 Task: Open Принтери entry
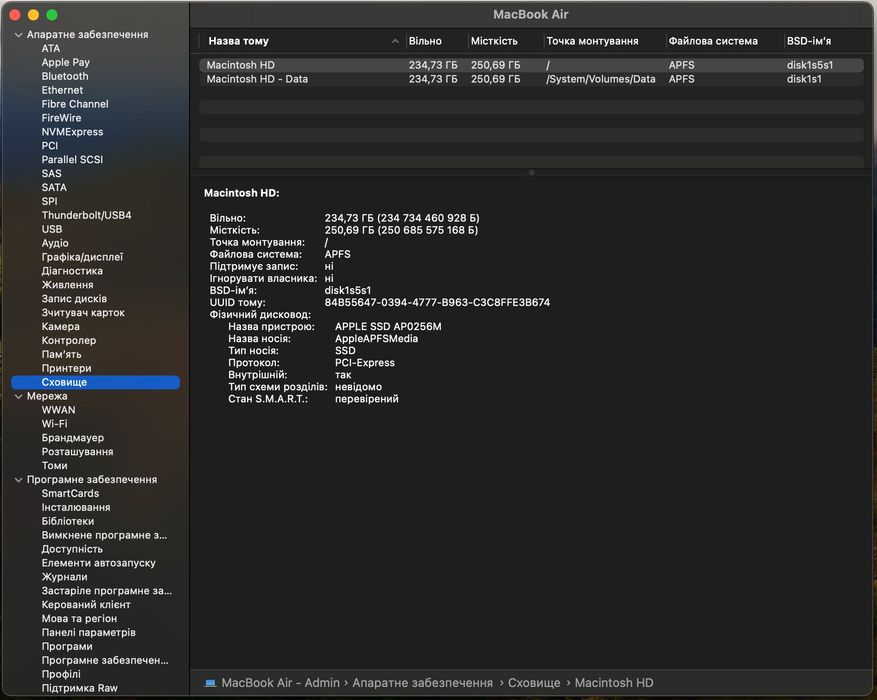(66, 368)
